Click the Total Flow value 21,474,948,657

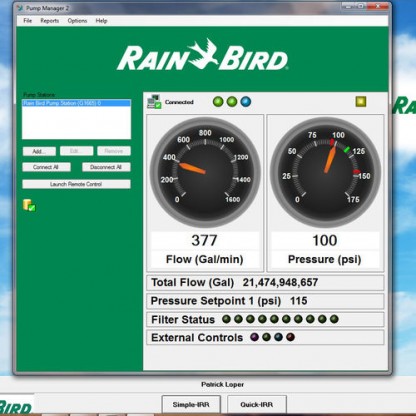click(280, 283)
